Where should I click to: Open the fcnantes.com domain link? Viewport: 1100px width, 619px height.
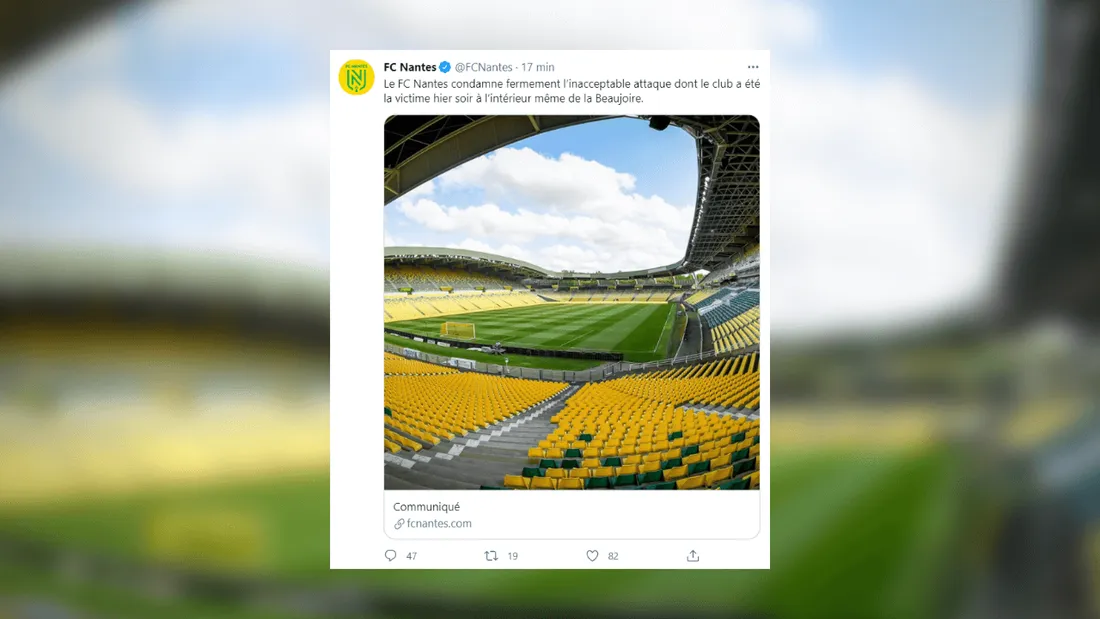[439, 524]
